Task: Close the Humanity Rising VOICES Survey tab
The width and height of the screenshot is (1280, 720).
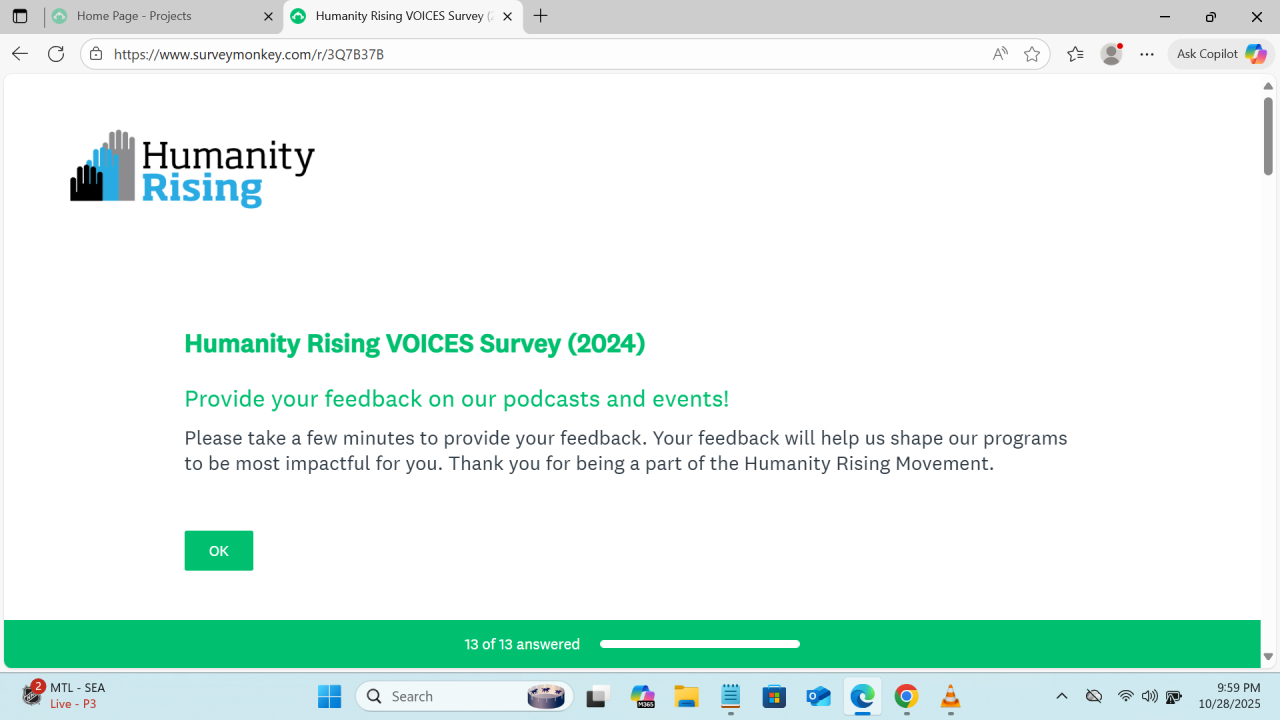Action: (x=507, y=16)
